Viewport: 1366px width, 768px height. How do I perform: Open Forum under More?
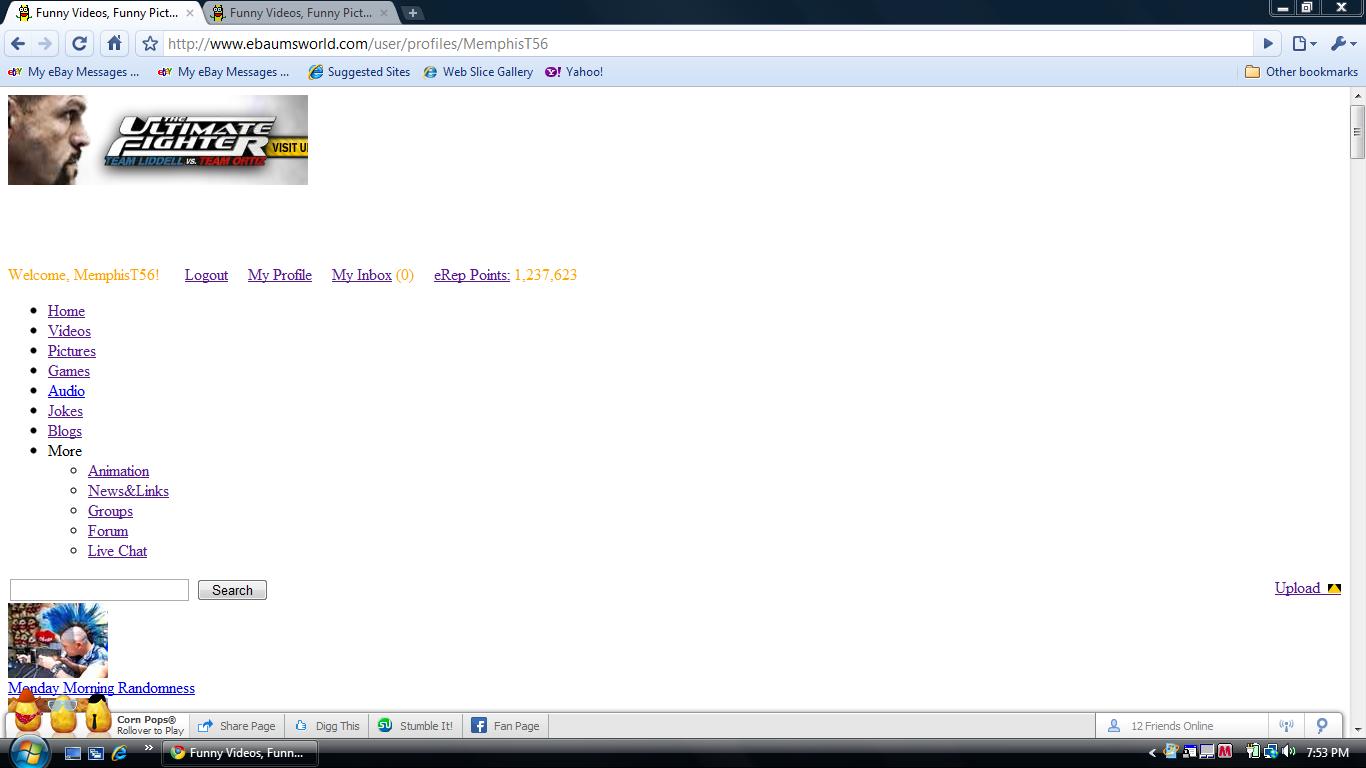(x=108, y=531)
